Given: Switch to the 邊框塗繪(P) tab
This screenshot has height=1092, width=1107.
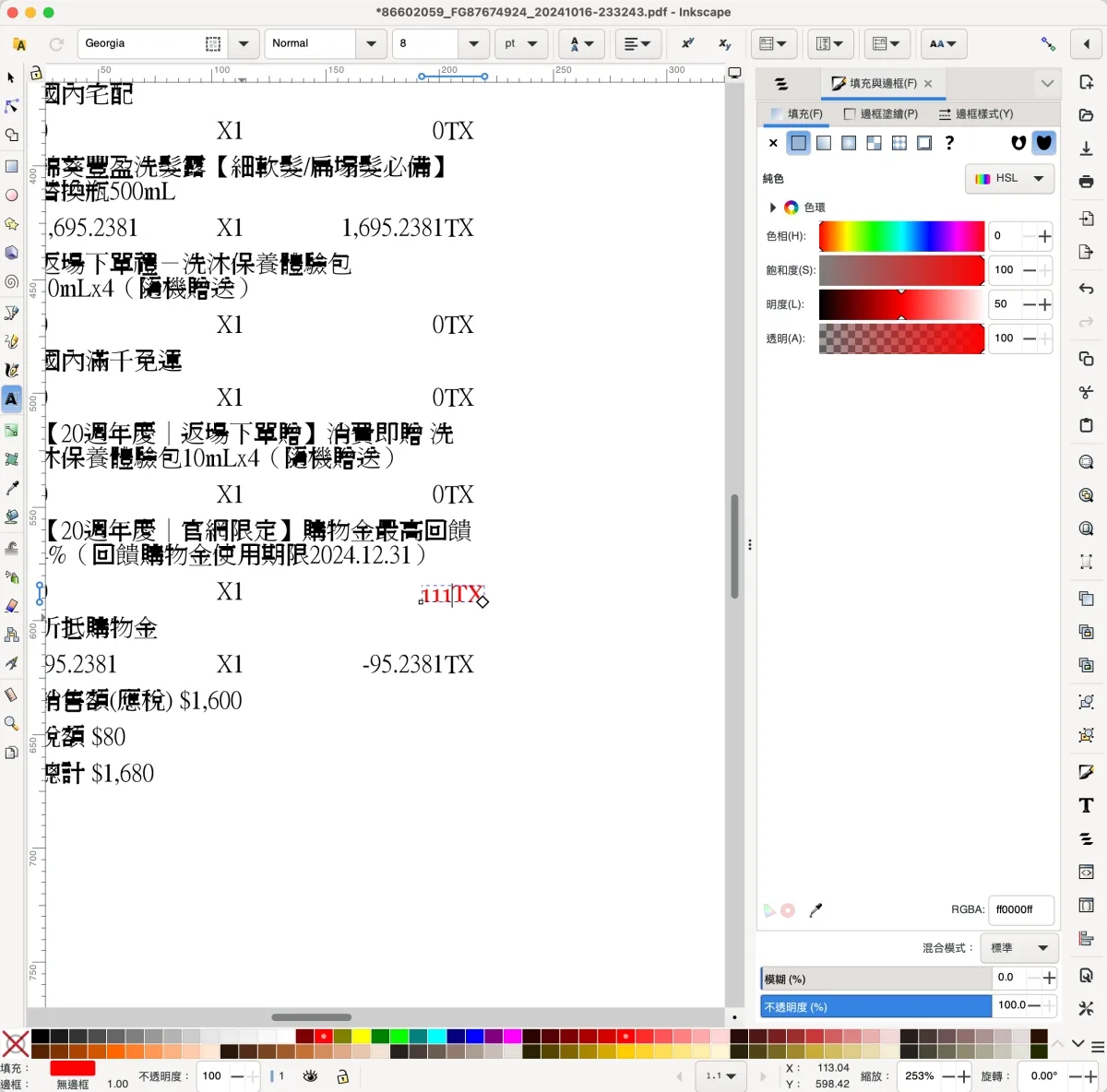Looking at the screenshot, I should pos(881,113).
